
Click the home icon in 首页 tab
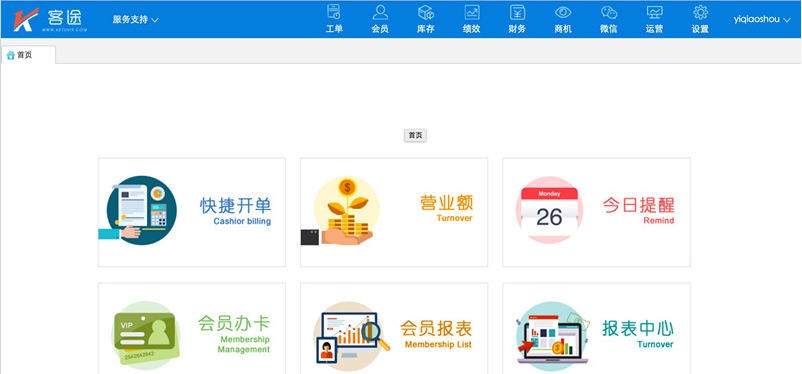pyautogui.click(x=10, y=55)
